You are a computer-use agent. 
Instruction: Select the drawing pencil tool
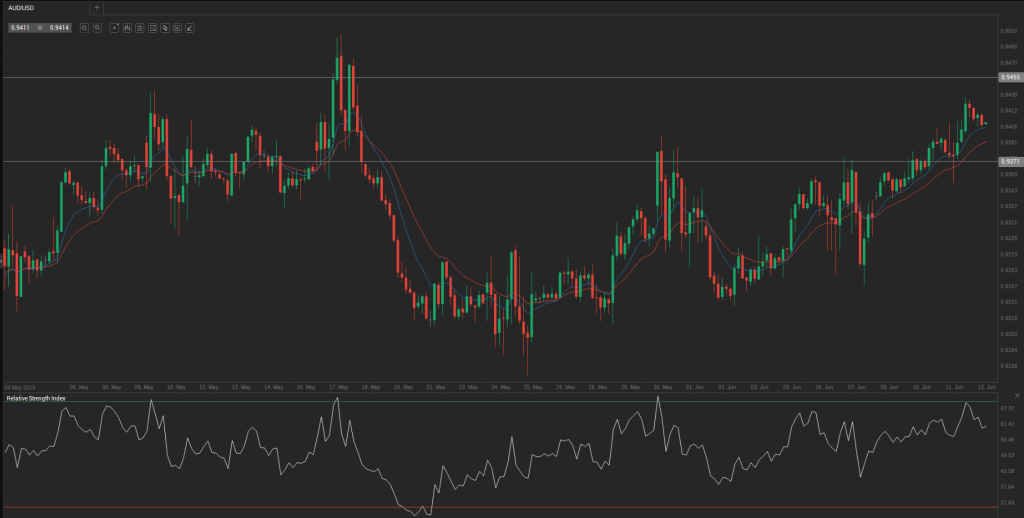(x=189, y=28)
